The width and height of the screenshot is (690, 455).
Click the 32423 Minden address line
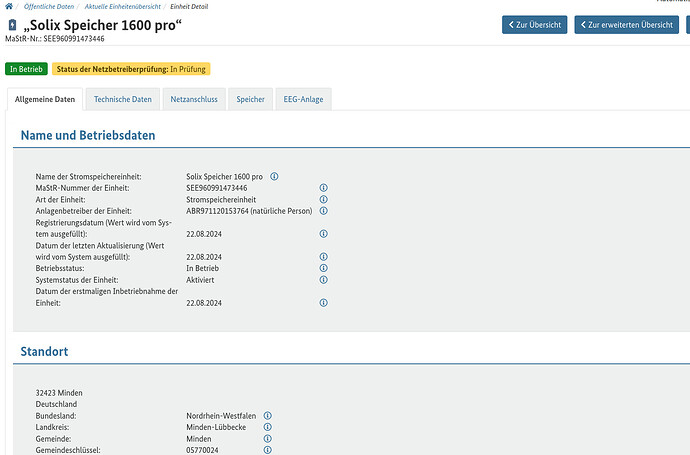tap(59, 393)
